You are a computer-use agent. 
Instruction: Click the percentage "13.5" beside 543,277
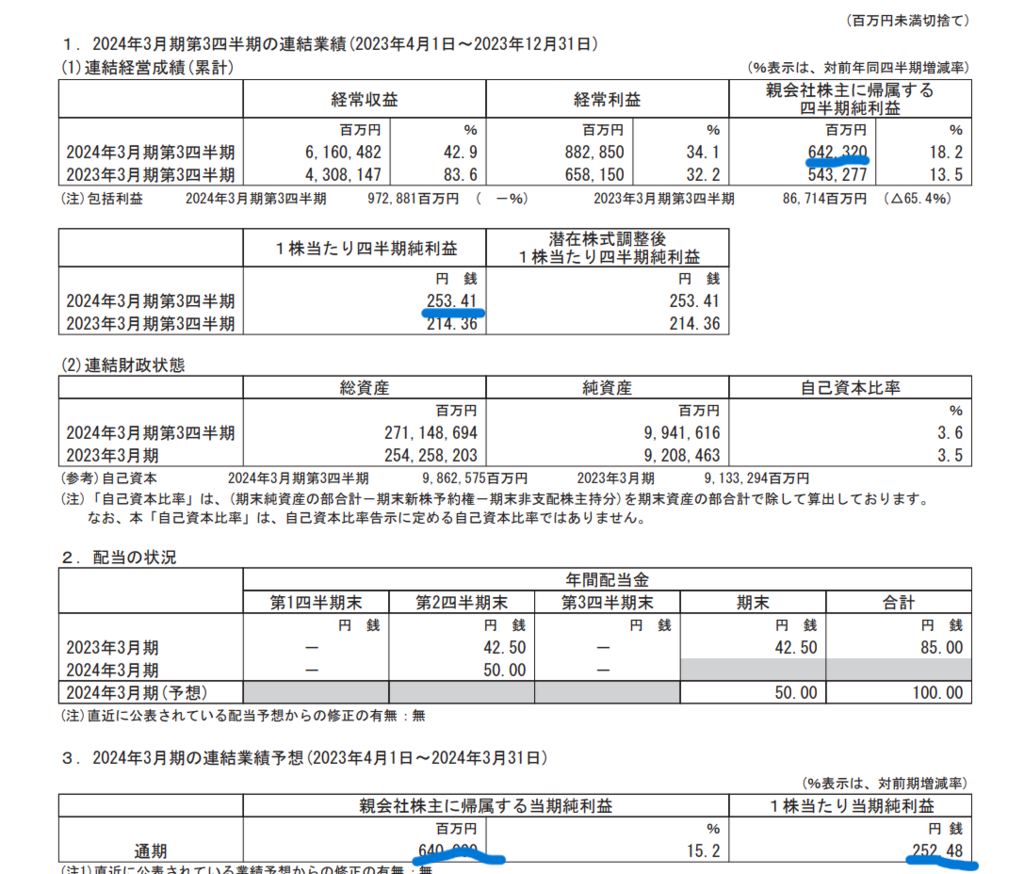point(946,175)
